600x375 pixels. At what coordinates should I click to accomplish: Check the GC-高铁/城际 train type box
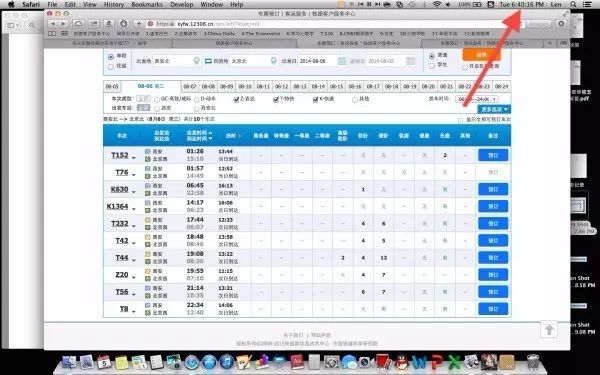point(157,99)
